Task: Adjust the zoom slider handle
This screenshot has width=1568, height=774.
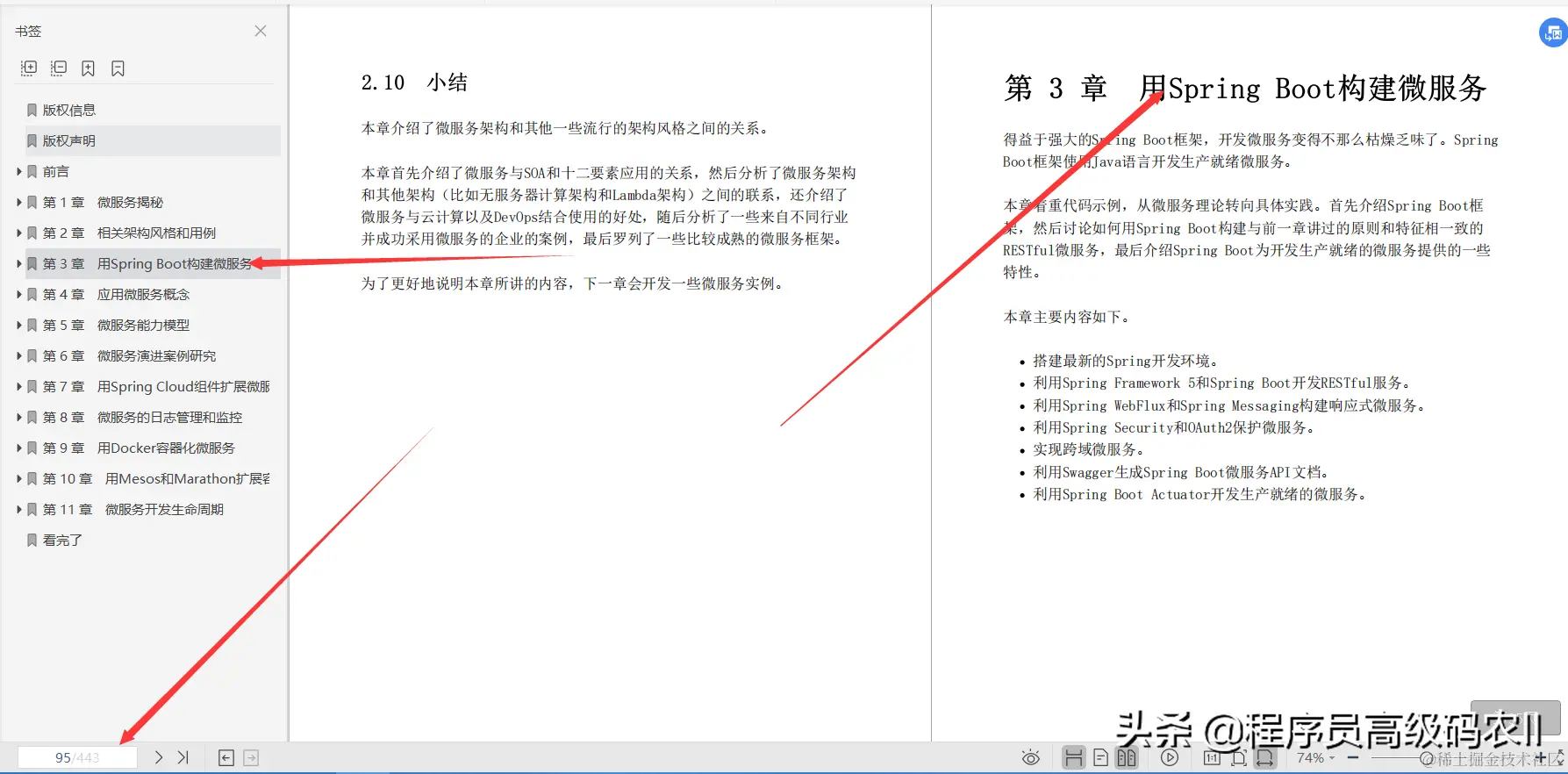Action: coord(1425,758)
